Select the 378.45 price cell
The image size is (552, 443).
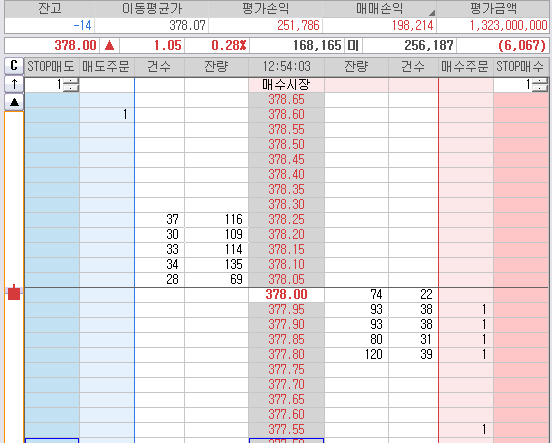286,160
